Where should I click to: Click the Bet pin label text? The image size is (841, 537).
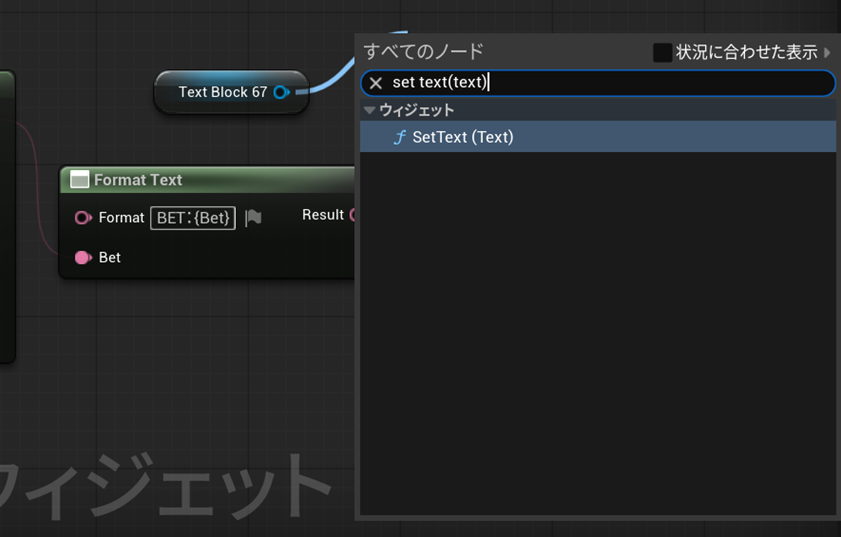coord(110,257)
